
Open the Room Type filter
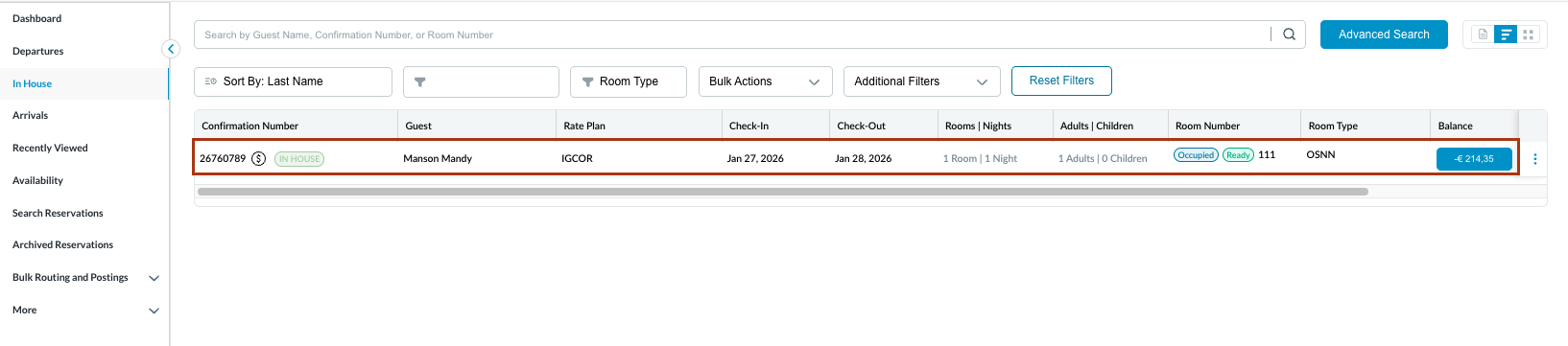(629, 81)
